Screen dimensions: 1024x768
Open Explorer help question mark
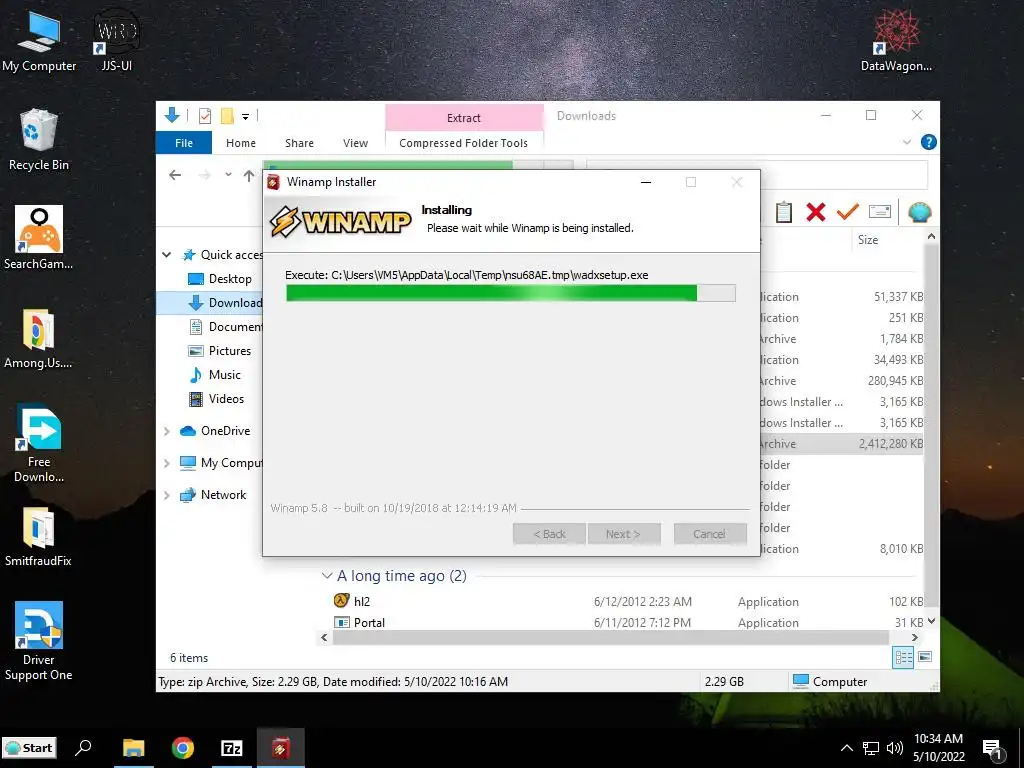click(x=928, y=142)
